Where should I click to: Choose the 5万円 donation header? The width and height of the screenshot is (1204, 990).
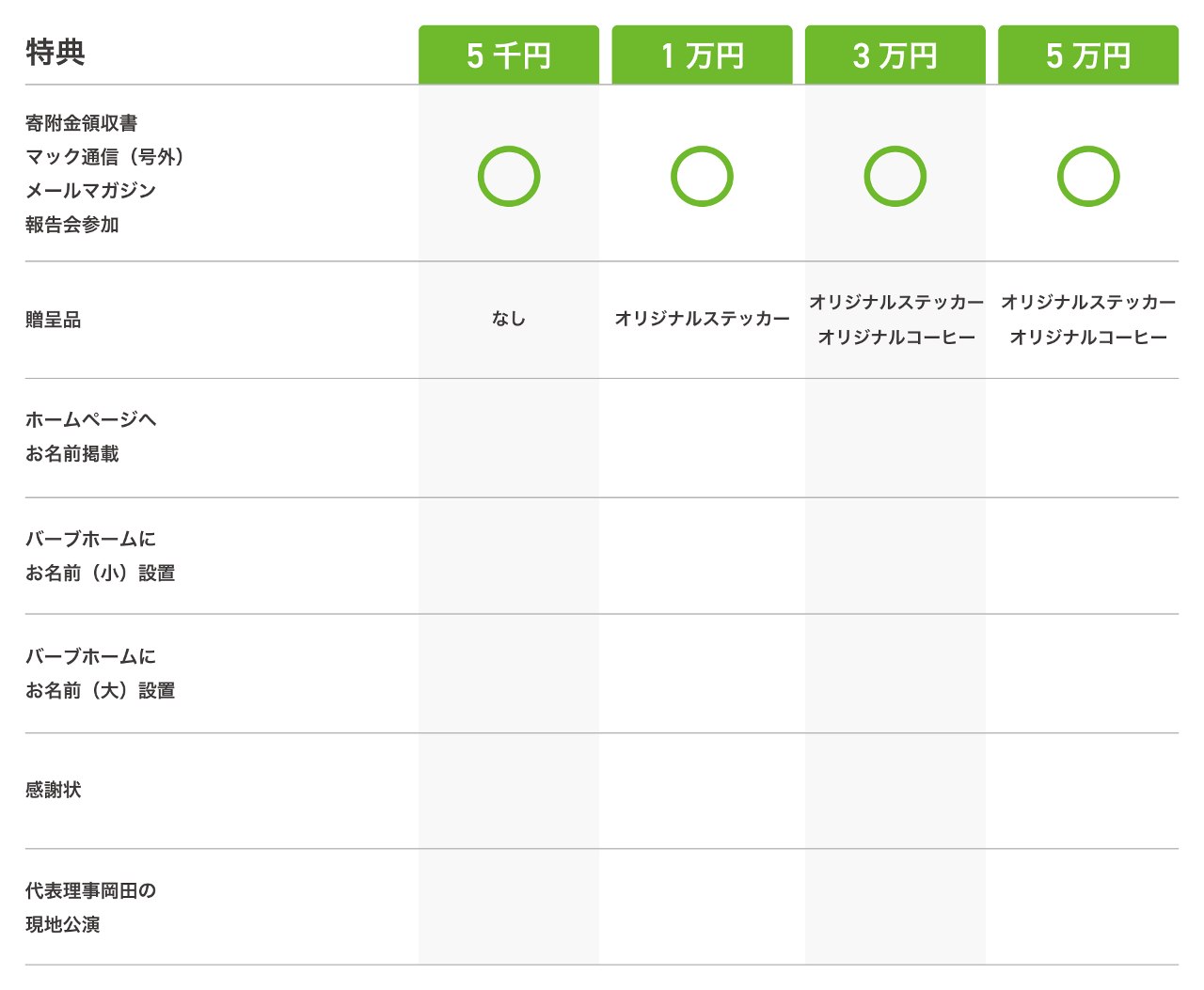pyautogui.click(x=1088, y=55)
